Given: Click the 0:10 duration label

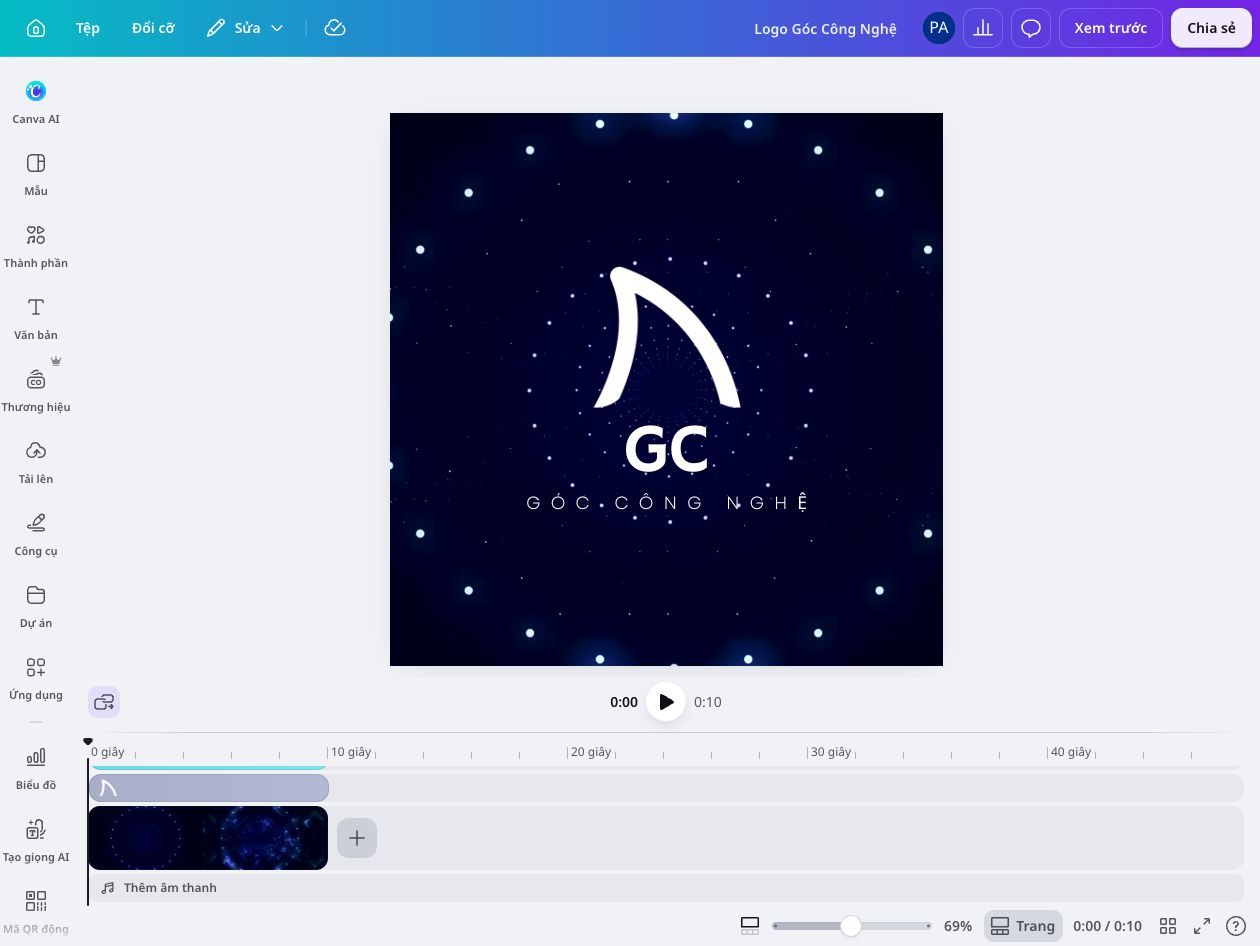Looking at the screenshot, I should point(708,702).
